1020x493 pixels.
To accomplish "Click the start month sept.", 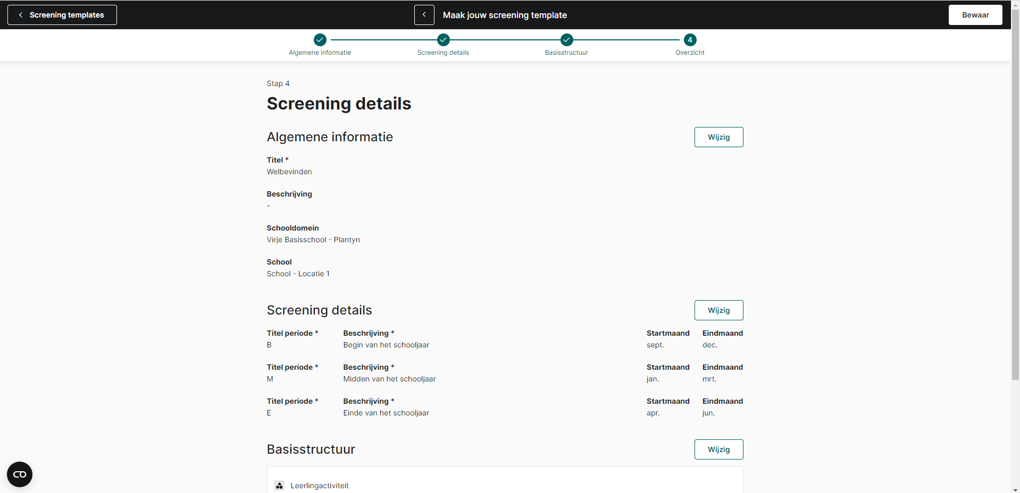I will click(655, 345).
